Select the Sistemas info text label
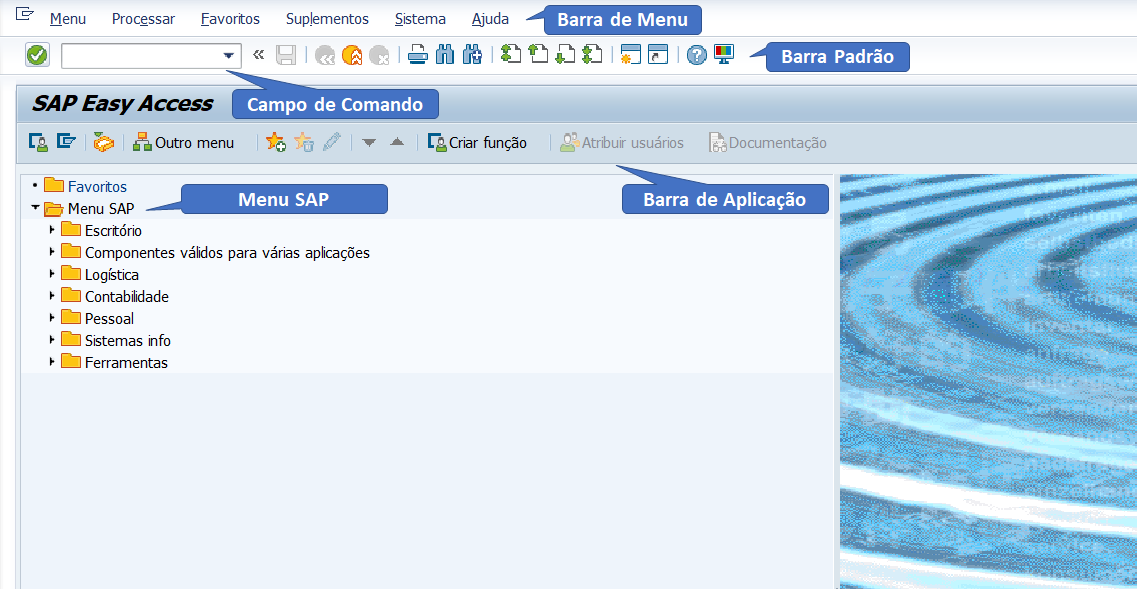The image size is (1137, 589). 128,341
